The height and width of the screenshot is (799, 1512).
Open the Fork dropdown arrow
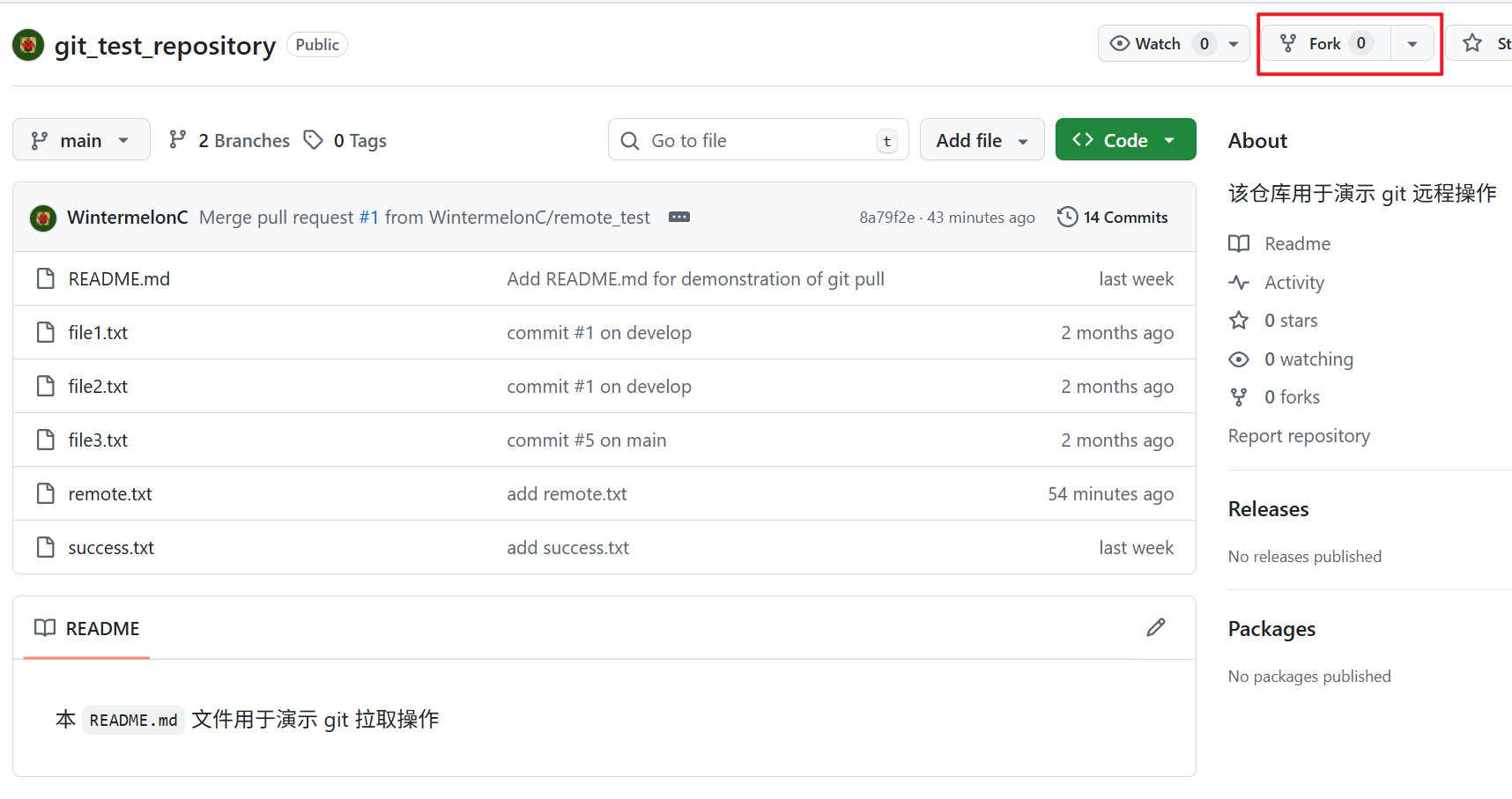click(1412, 44)
